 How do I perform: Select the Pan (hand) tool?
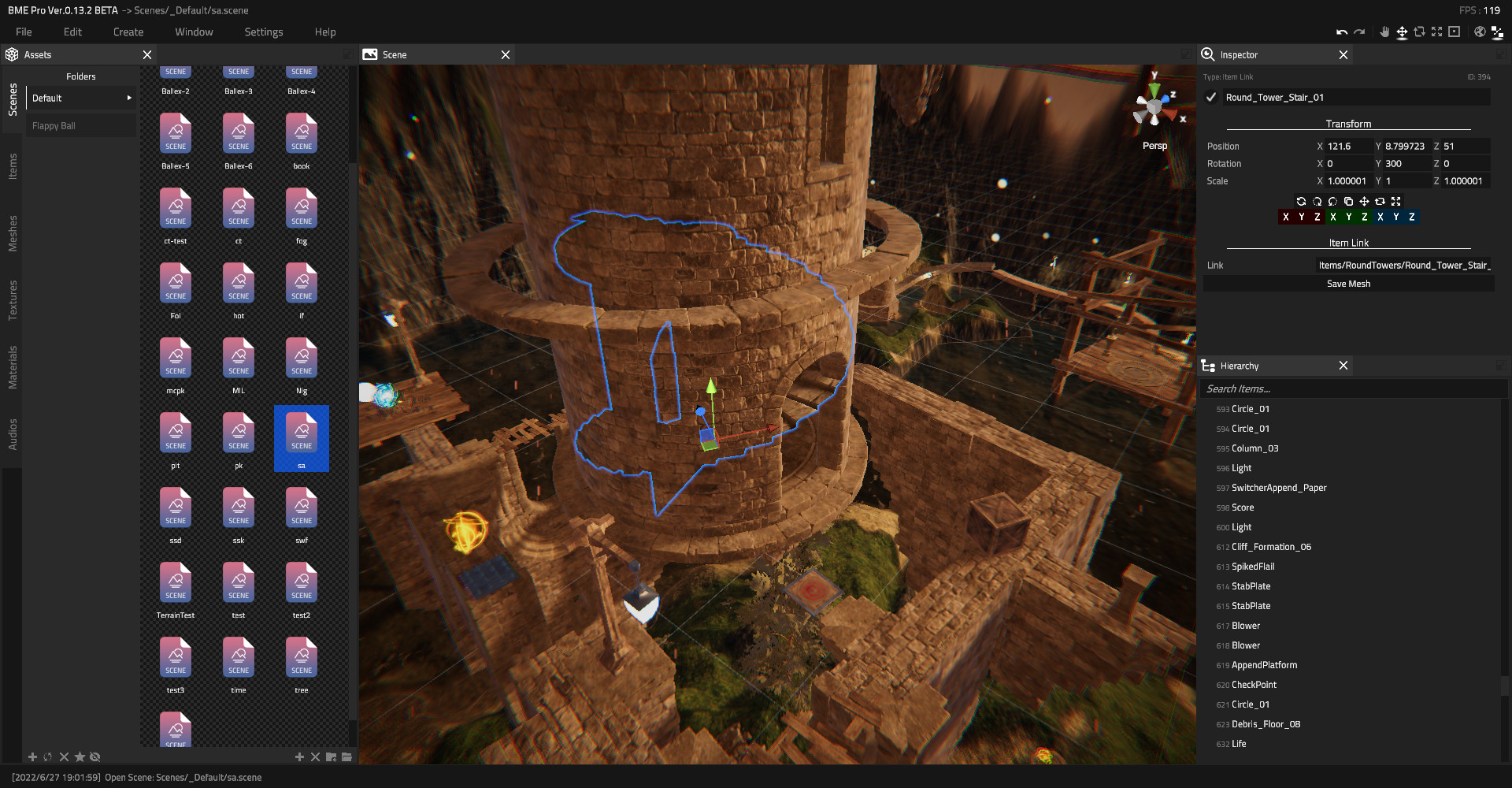pyautogui.click(x=1385, y=32)
